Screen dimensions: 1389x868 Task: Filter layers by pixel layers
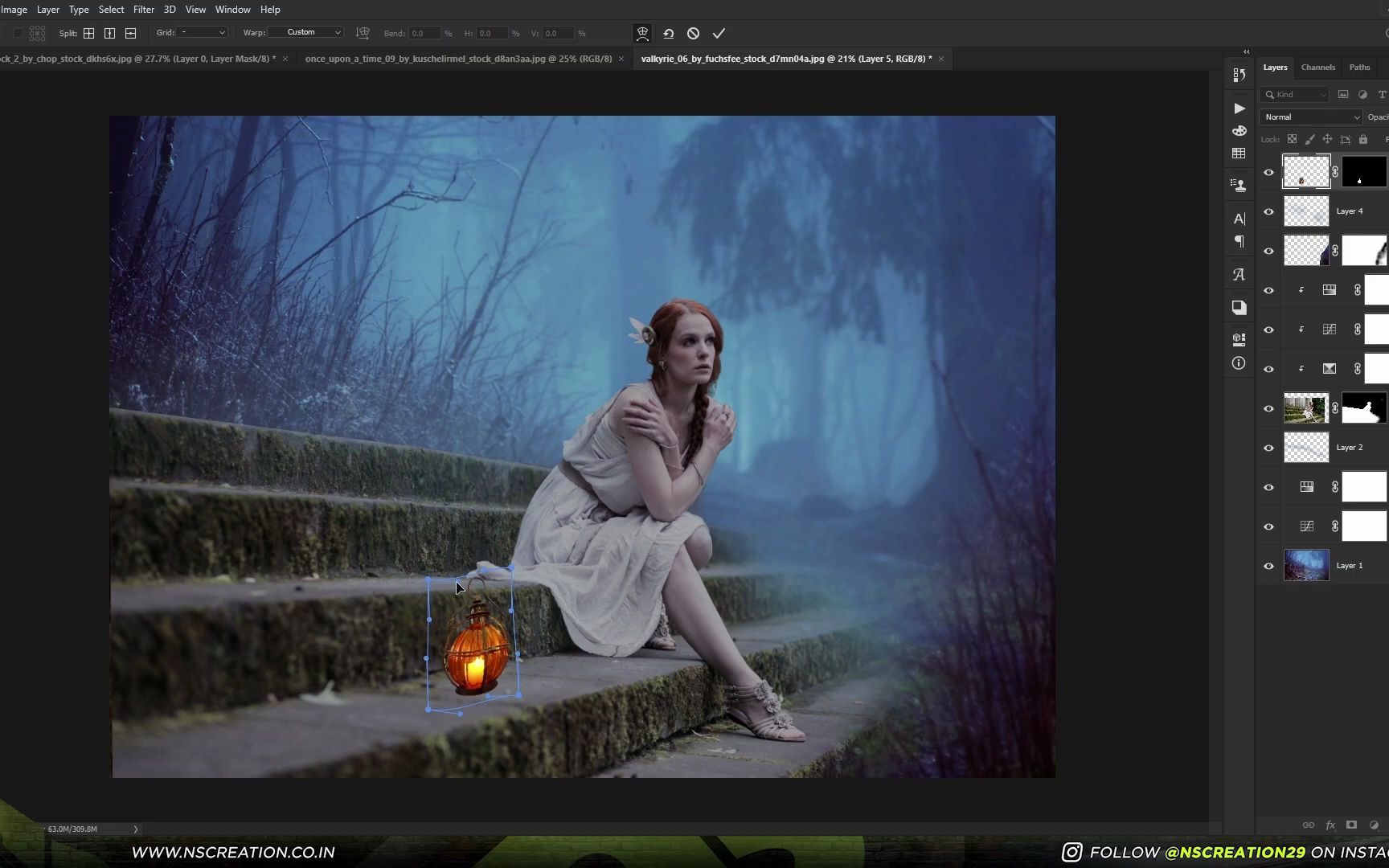[1343, 95]
